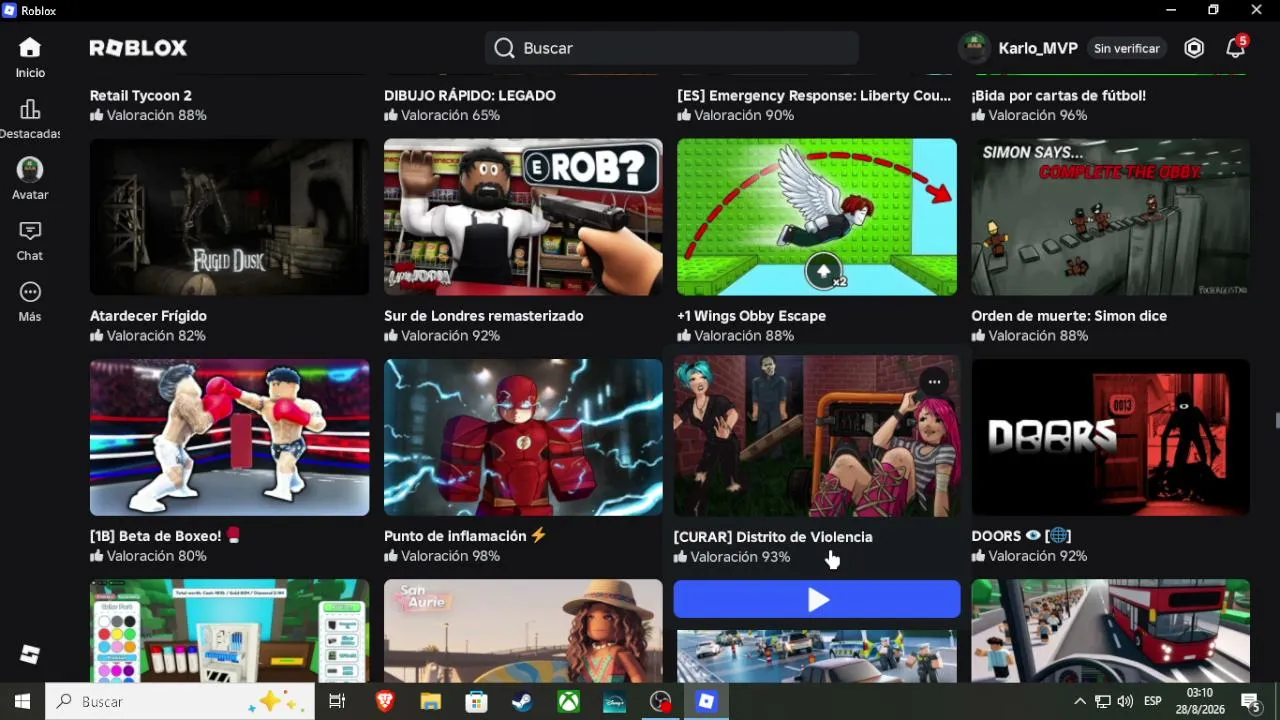The width and height of the screenshot is (1280, 720).
Task: Click the +1 Wings Obby Escape title
Action: (x=751, y=315)
